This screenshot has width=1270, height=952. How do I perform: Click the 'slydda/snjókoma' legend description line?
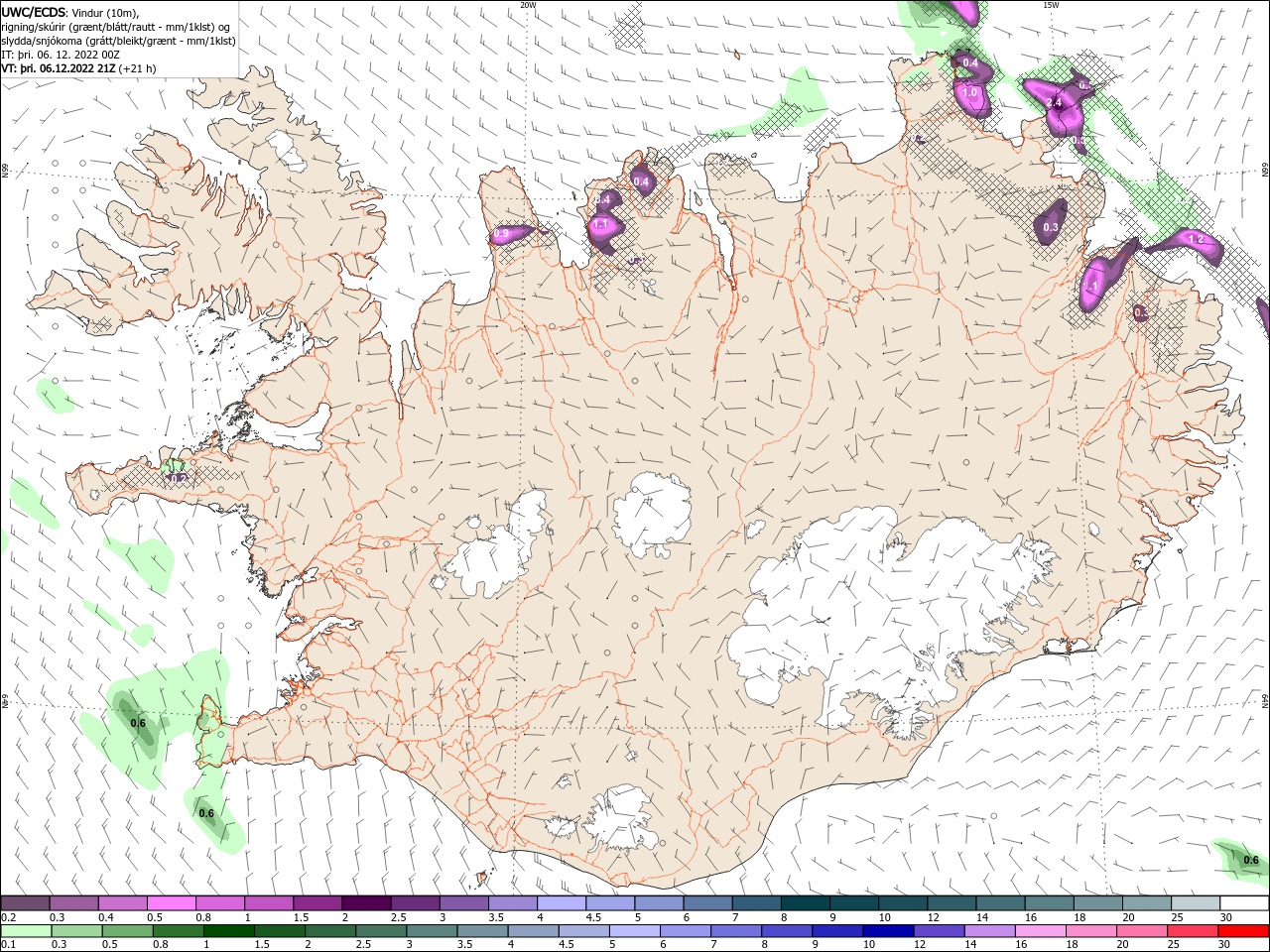(x=119, y=41)
